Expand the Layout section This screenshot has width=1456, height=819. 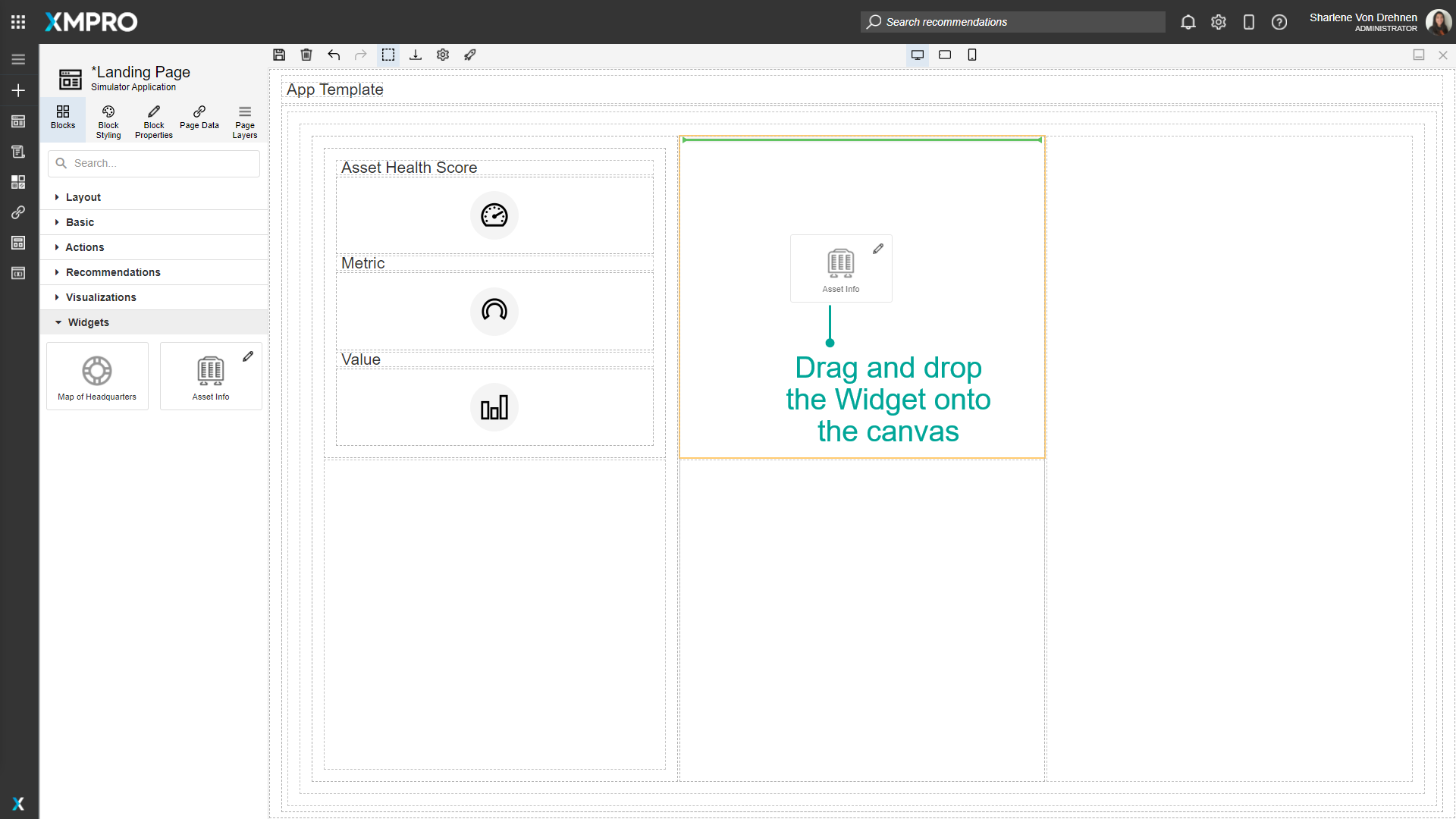[84, 197]
